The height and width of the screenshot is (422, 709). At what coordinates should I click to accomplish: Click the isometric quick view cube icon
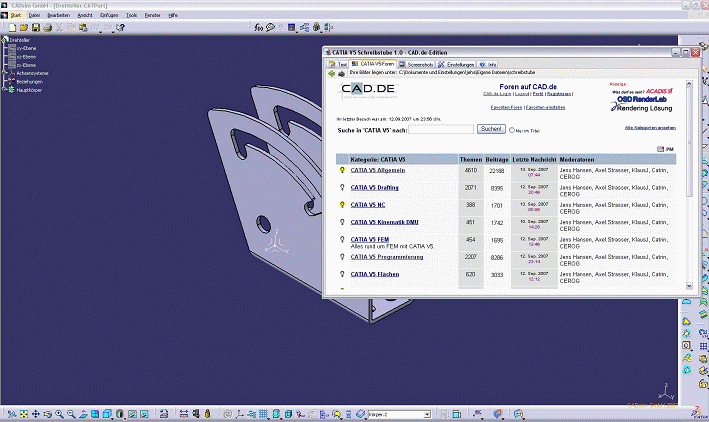coord(107,414)
